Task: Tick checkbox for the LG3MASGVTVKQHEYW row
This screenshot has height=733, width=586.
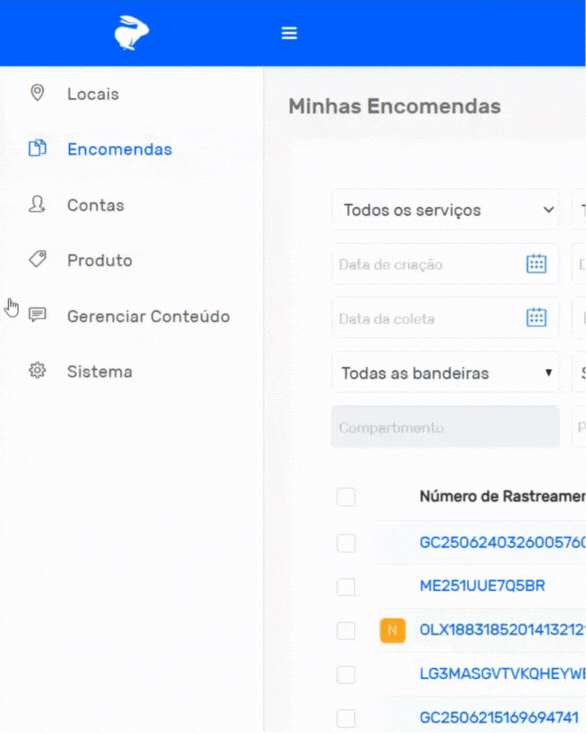Action: pos(346,675)
